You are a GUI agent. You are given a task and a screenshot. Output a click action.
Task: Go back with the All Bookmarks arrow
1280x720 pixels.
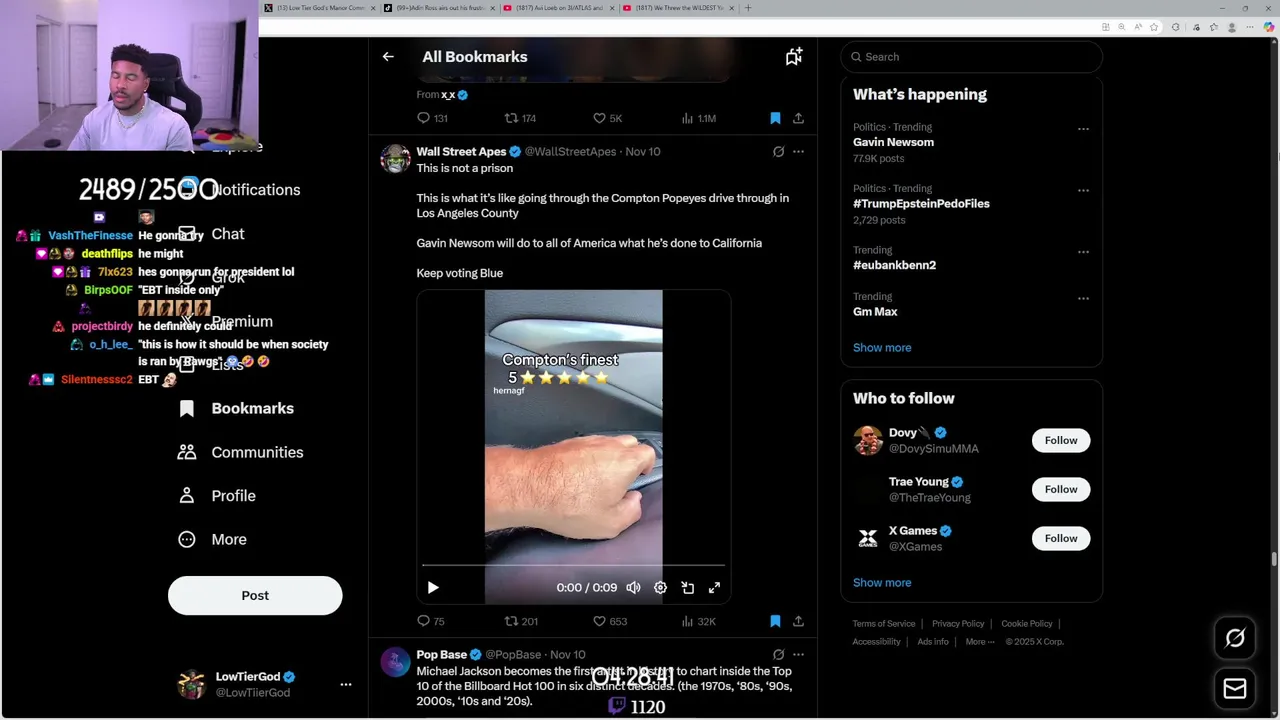(388, 57)
